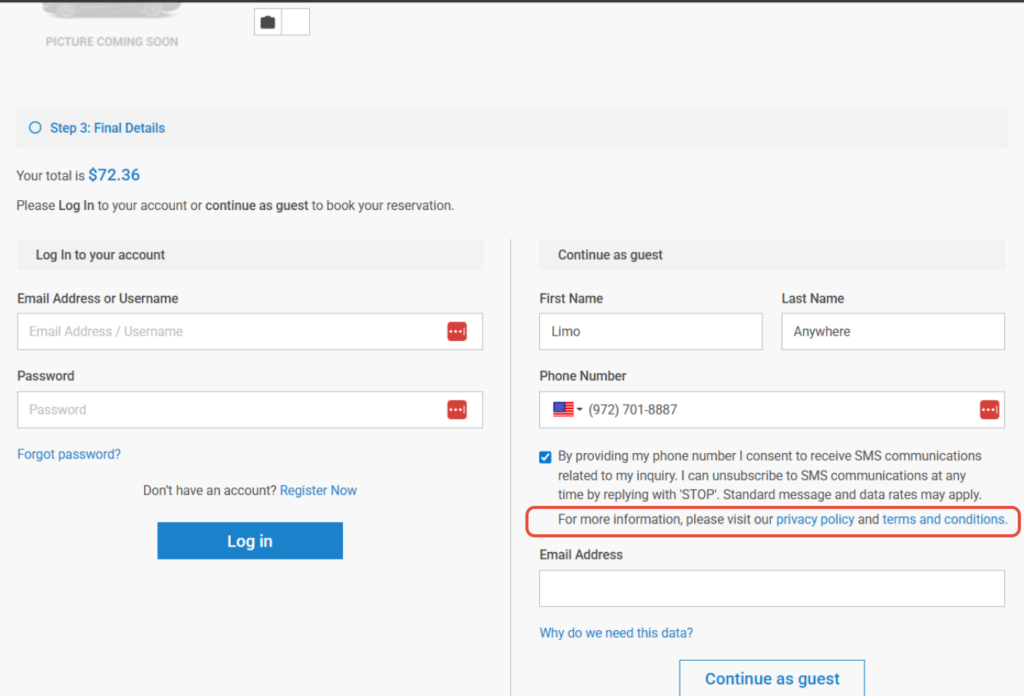Image resolution: width=1024 pixels, height=696 pixels.
Task: Click the 'Why do we need this data?' link
Action: [616, 633]
